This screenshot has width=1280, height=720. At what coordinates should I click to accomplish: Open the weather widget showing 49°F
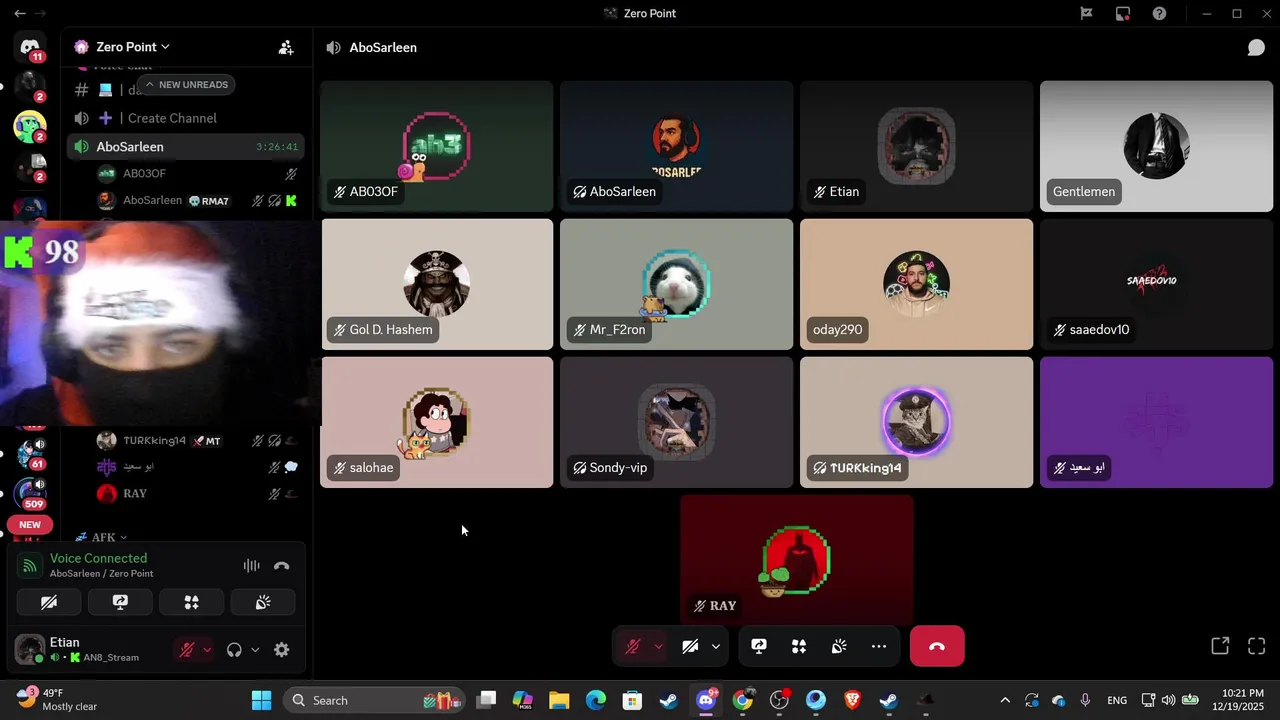click(x=57, y=699)
